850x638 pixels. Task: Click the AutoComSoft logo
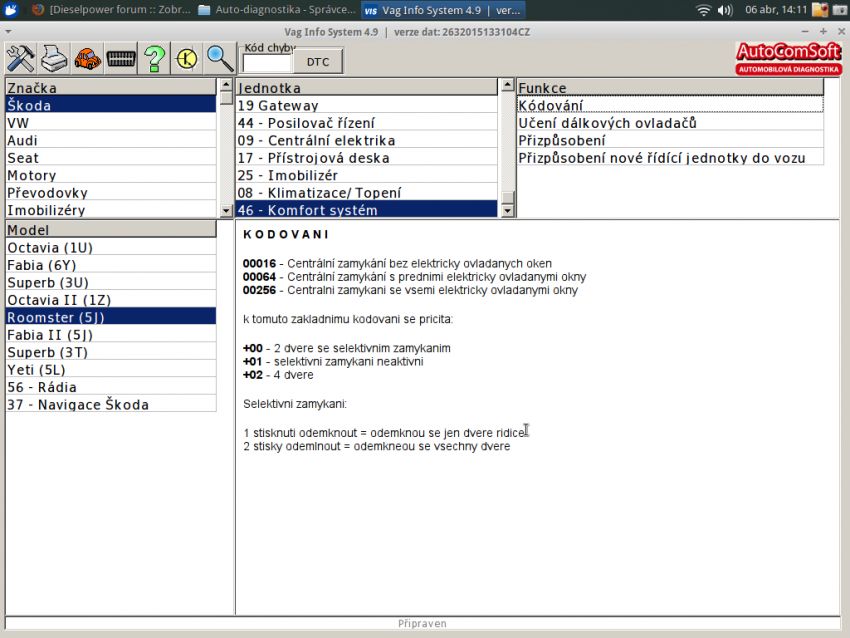click(x=788, y=59)
